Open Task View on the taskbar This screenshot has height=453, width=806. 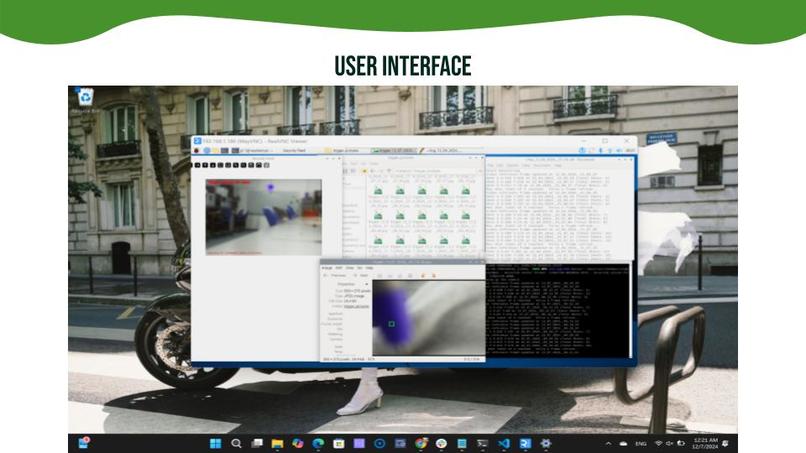tap(257, 443)
